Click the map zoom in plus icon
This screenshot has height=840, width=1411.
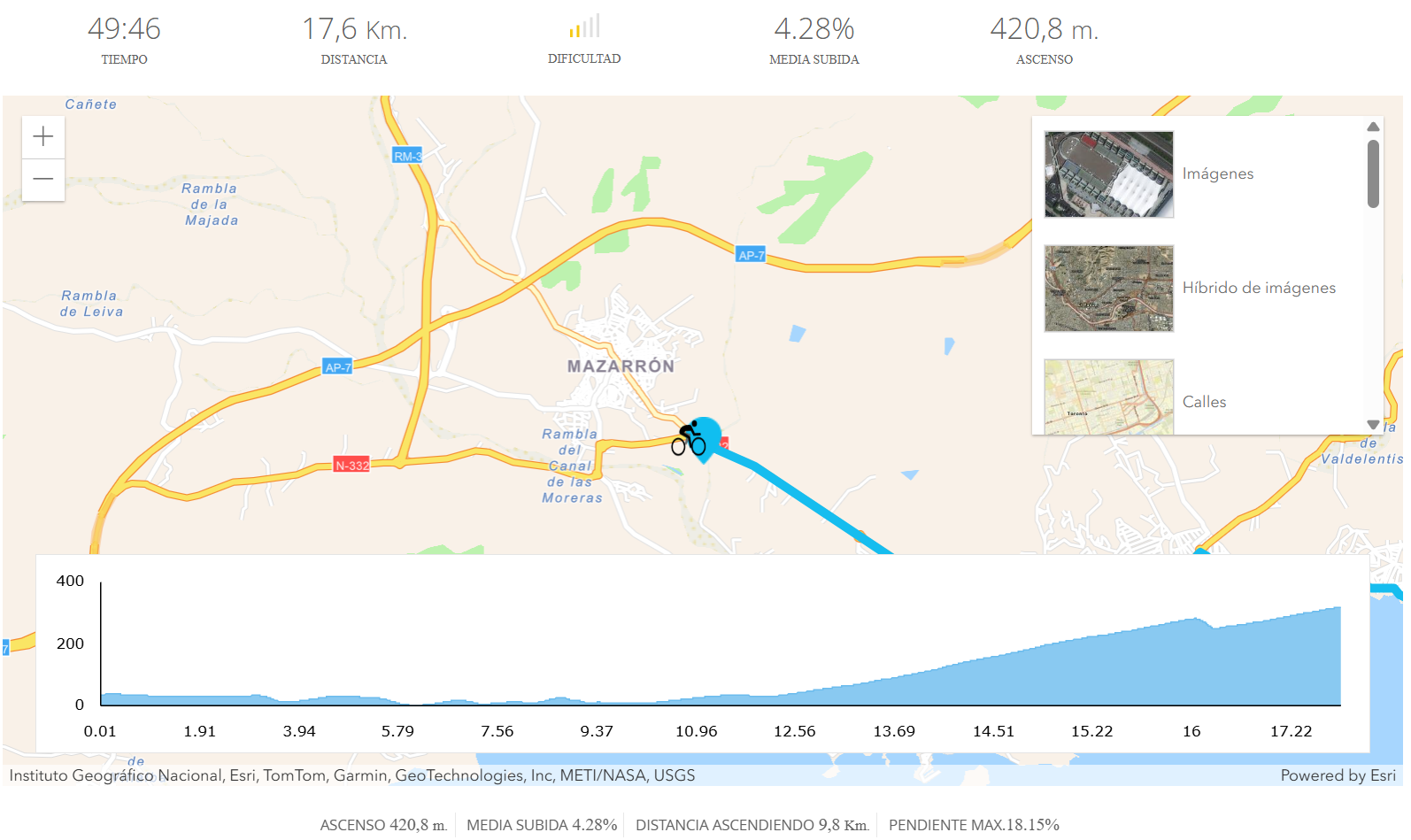point(42,135)
